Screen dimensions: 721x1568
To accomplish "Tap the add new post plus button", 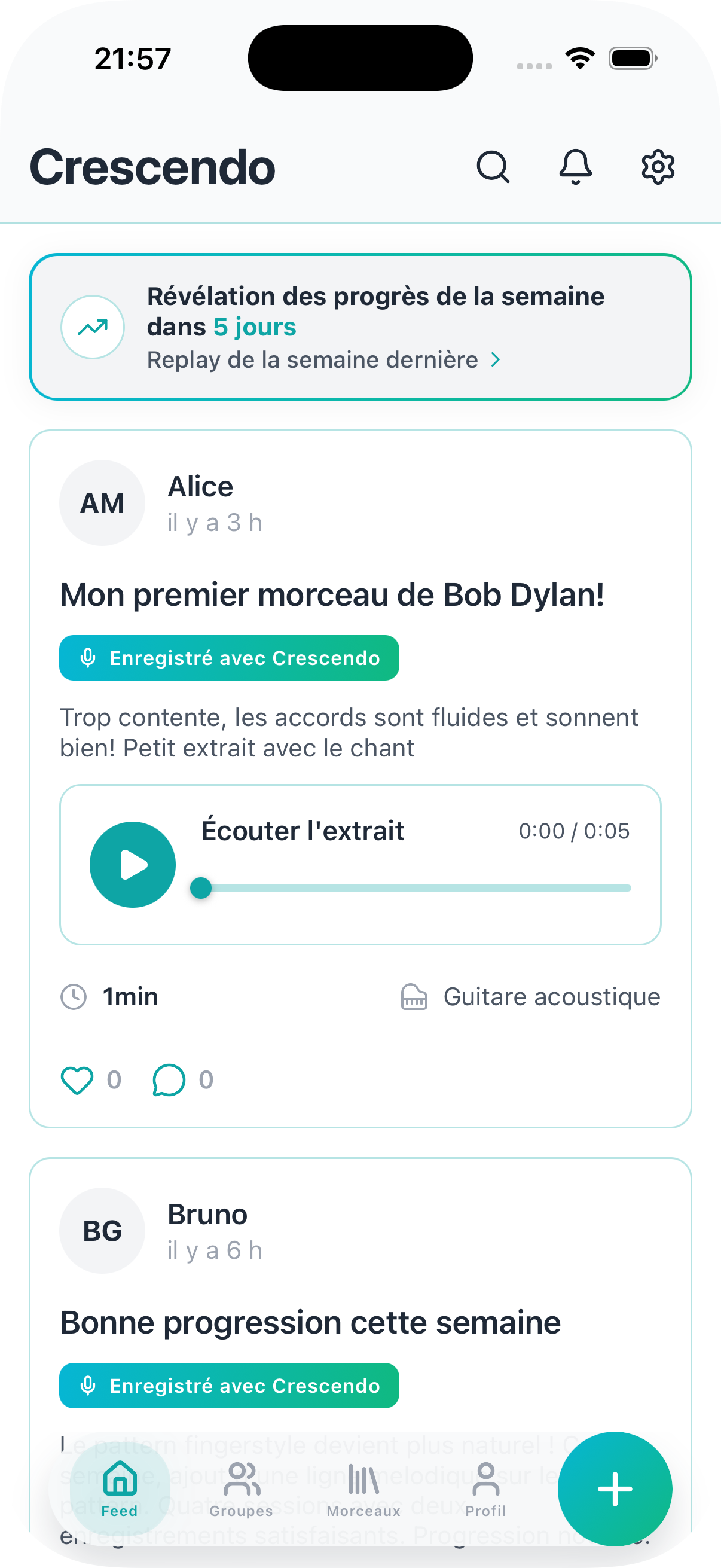I will pos(615,1489).
